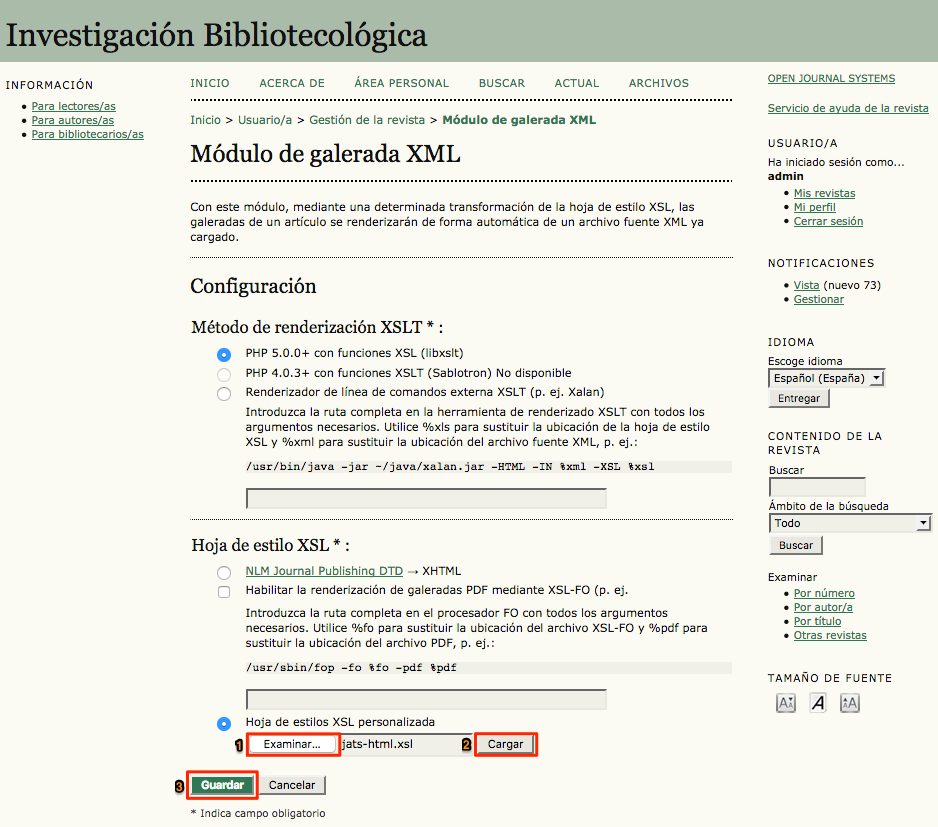Choose the external Xalan XSLT renderer option
The image size is (938, 827).
coord(224,392)
